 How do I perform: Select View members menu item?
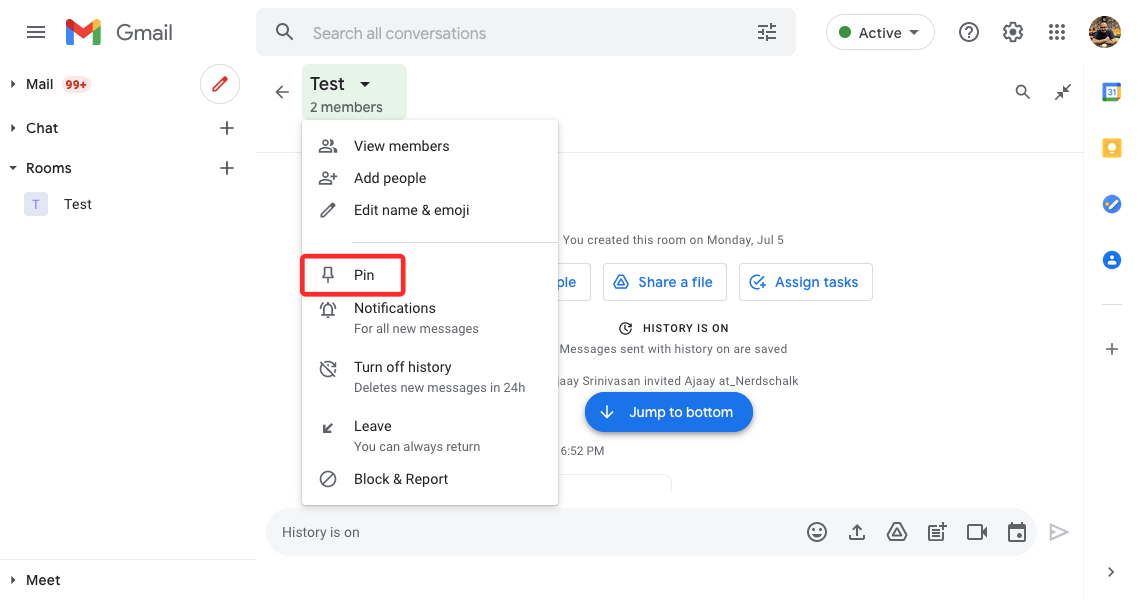tap(401, 146)
